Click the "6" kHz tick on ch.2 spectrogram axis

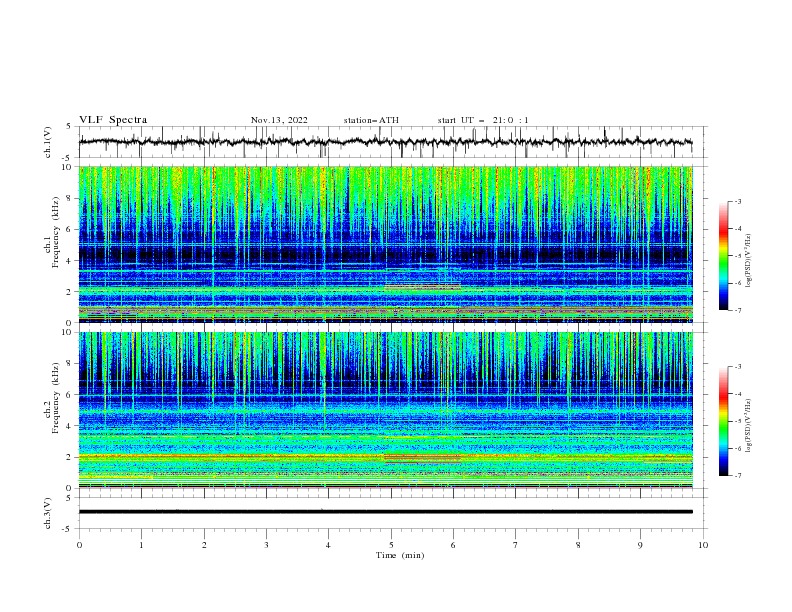(70, 395)
